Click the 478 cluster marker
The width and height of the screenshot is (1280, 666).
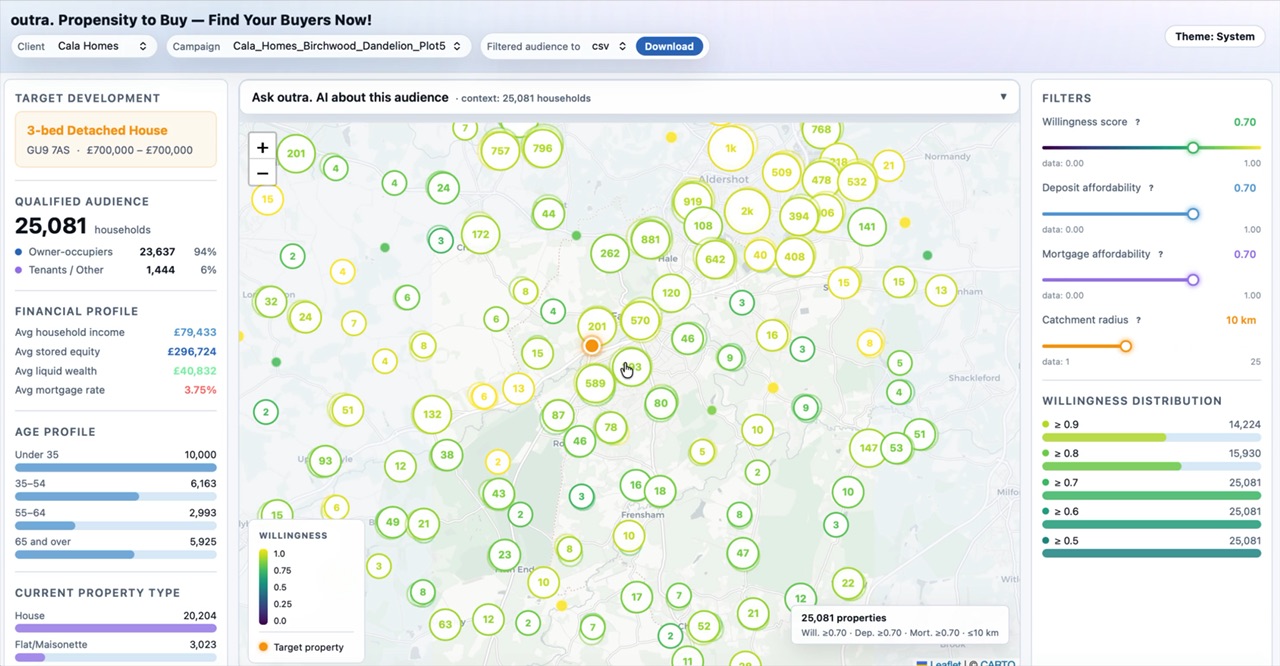(x=821, y=181)
